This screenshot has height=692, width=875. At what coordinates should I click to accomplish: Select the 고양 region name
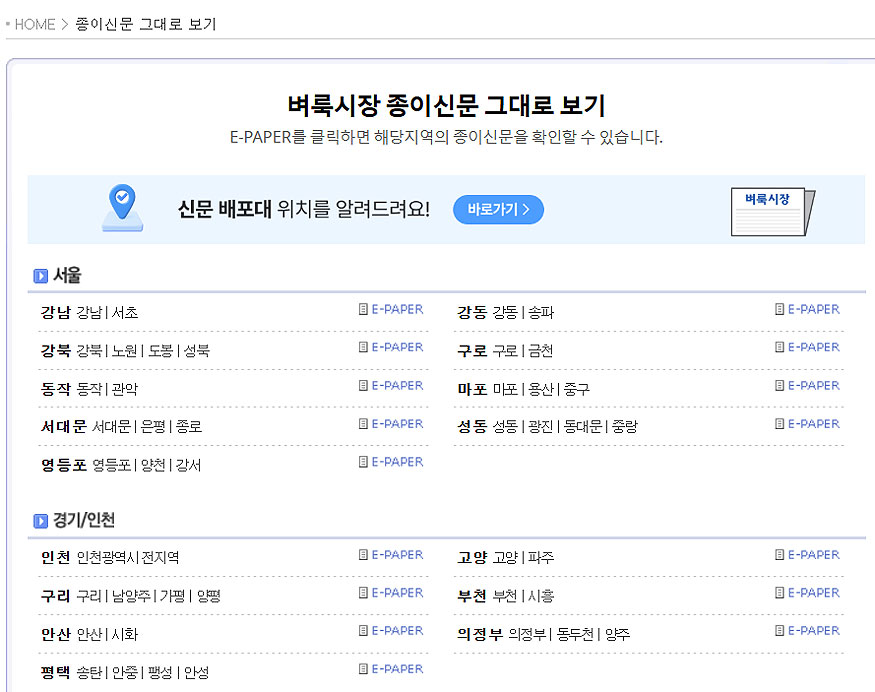[472, 558]
